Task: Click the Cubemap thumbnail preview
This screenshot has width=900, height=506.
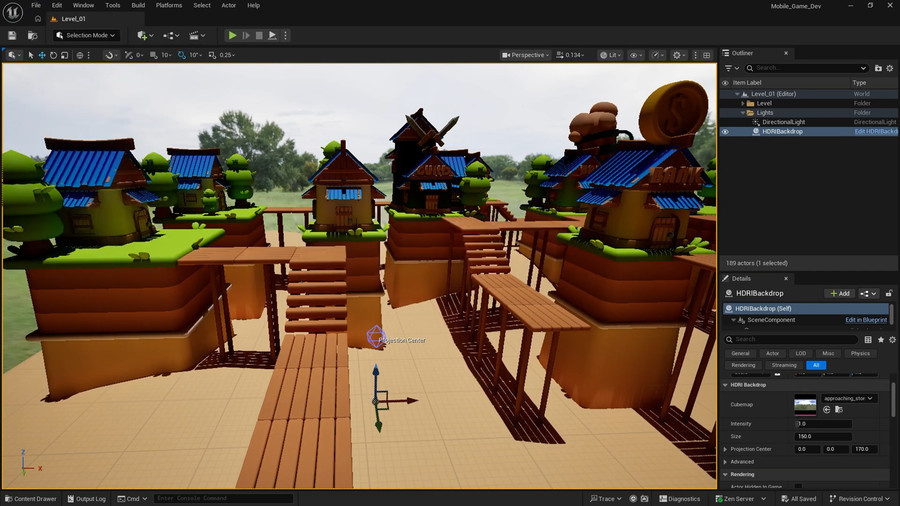Action: point(805,405)
